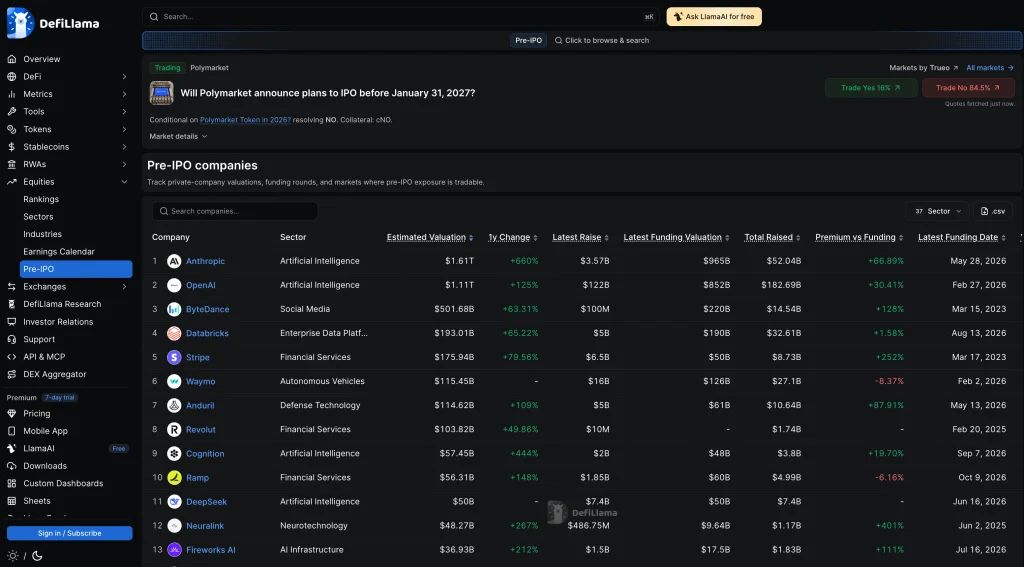Expand Market details section

[x=178, y=137]
